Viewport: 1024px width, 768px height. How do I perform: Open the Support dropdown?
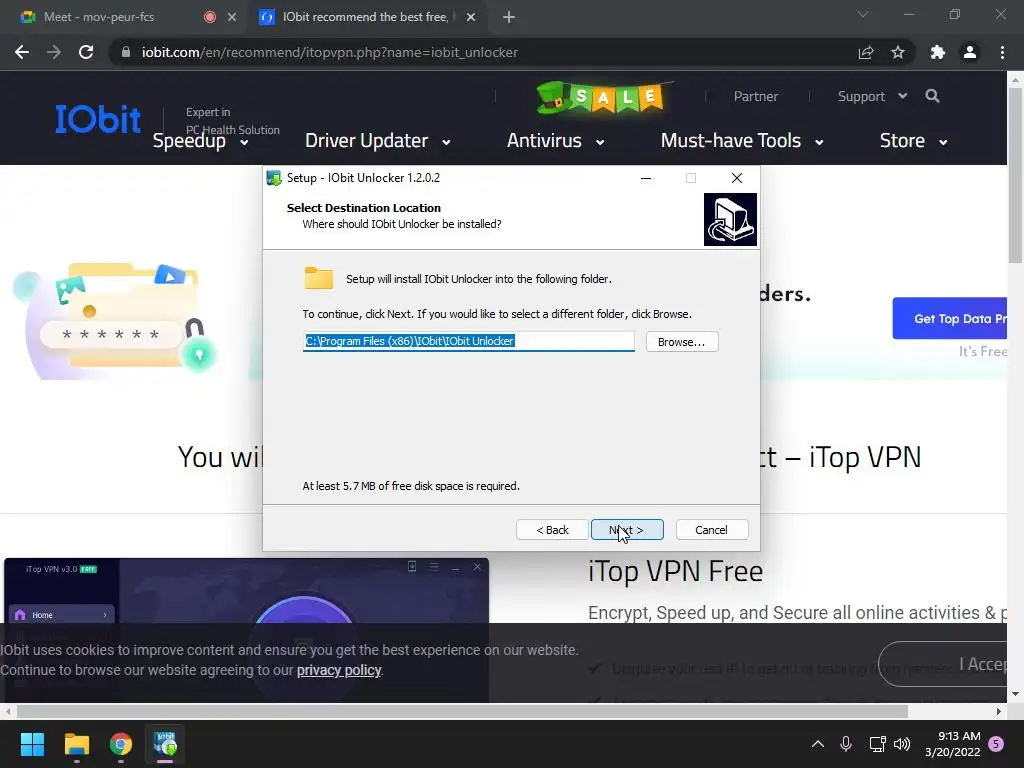tap(872, 96)
